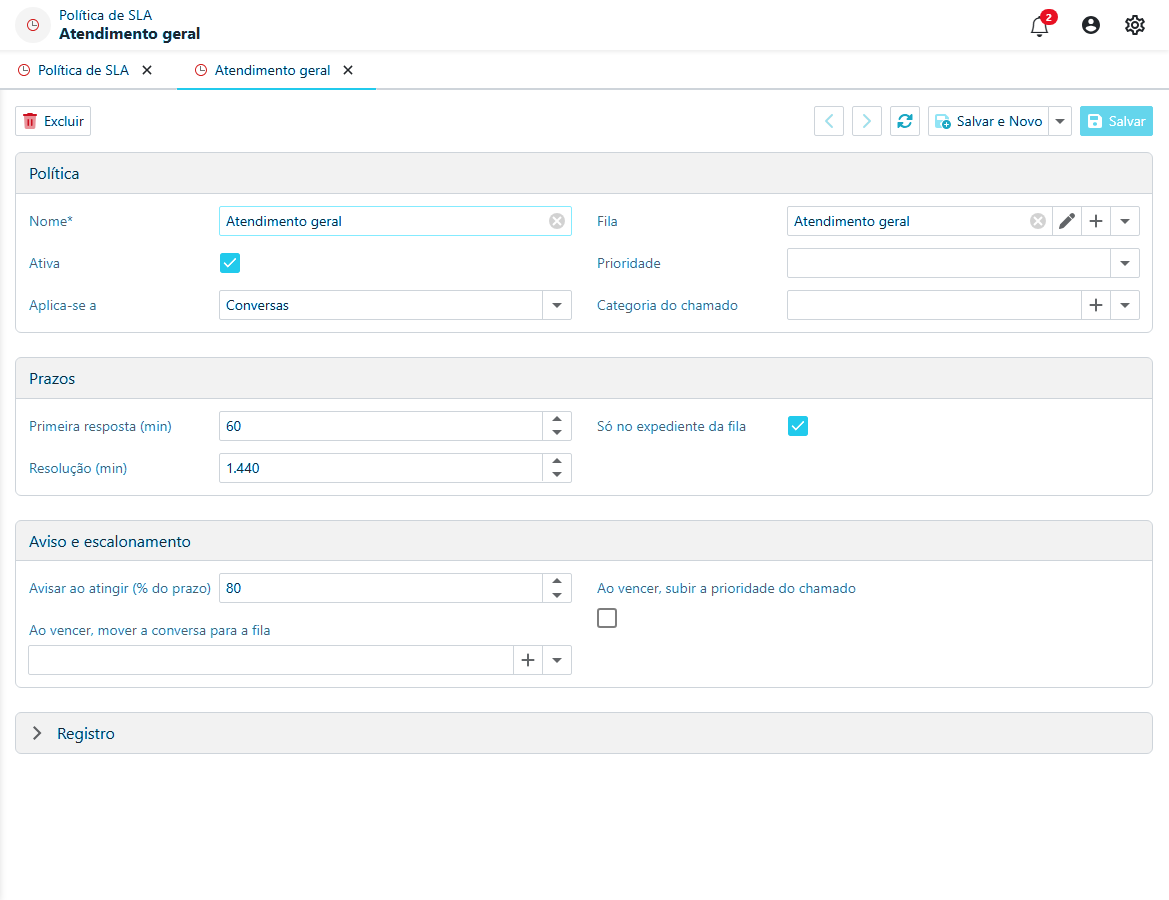Enable subir a prioridade do chamado
1169x900 pixels.
coord(607,618)
